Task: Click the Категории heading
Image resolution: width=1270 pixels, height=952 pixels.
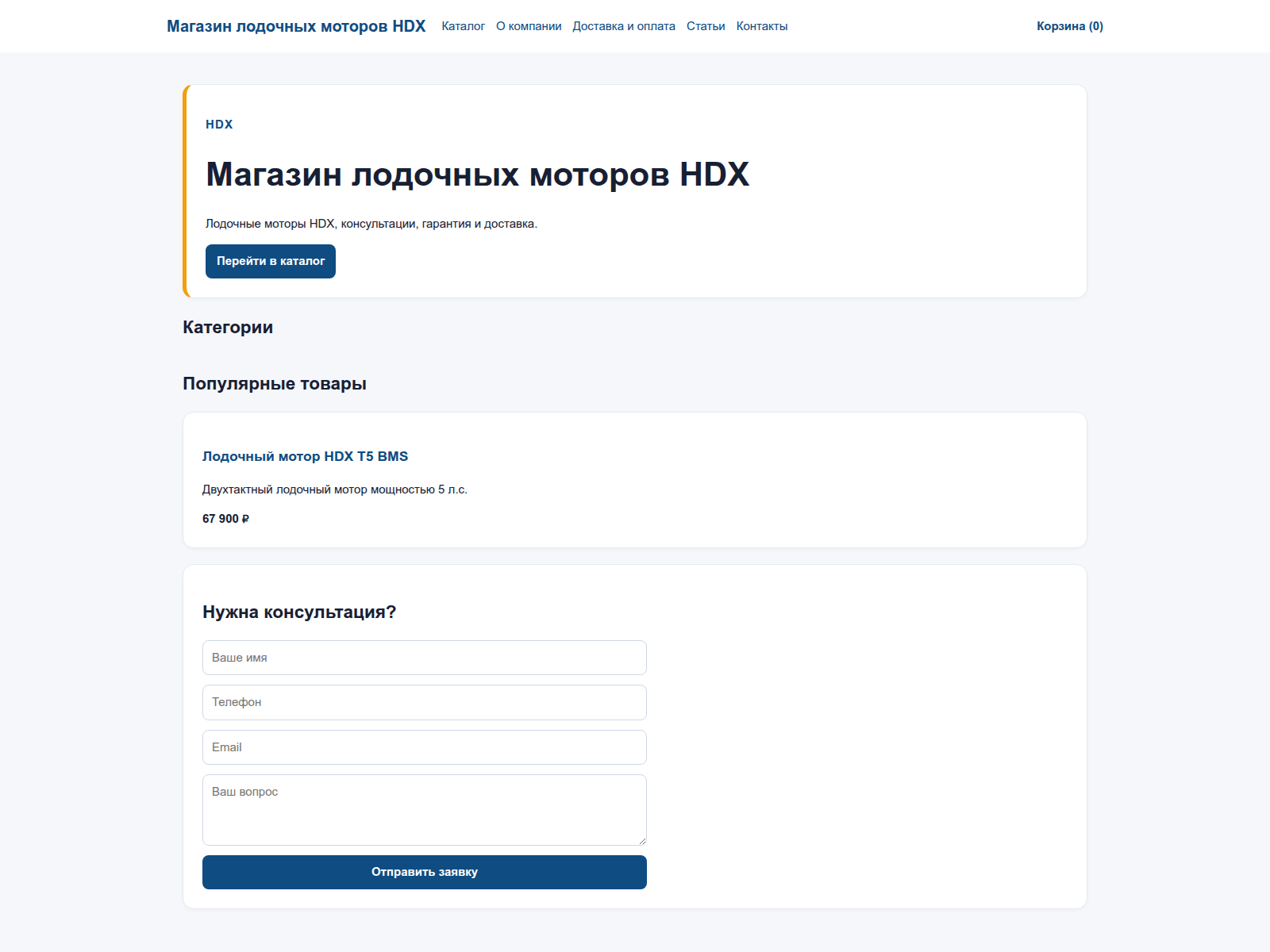Action: click(228, 328)
